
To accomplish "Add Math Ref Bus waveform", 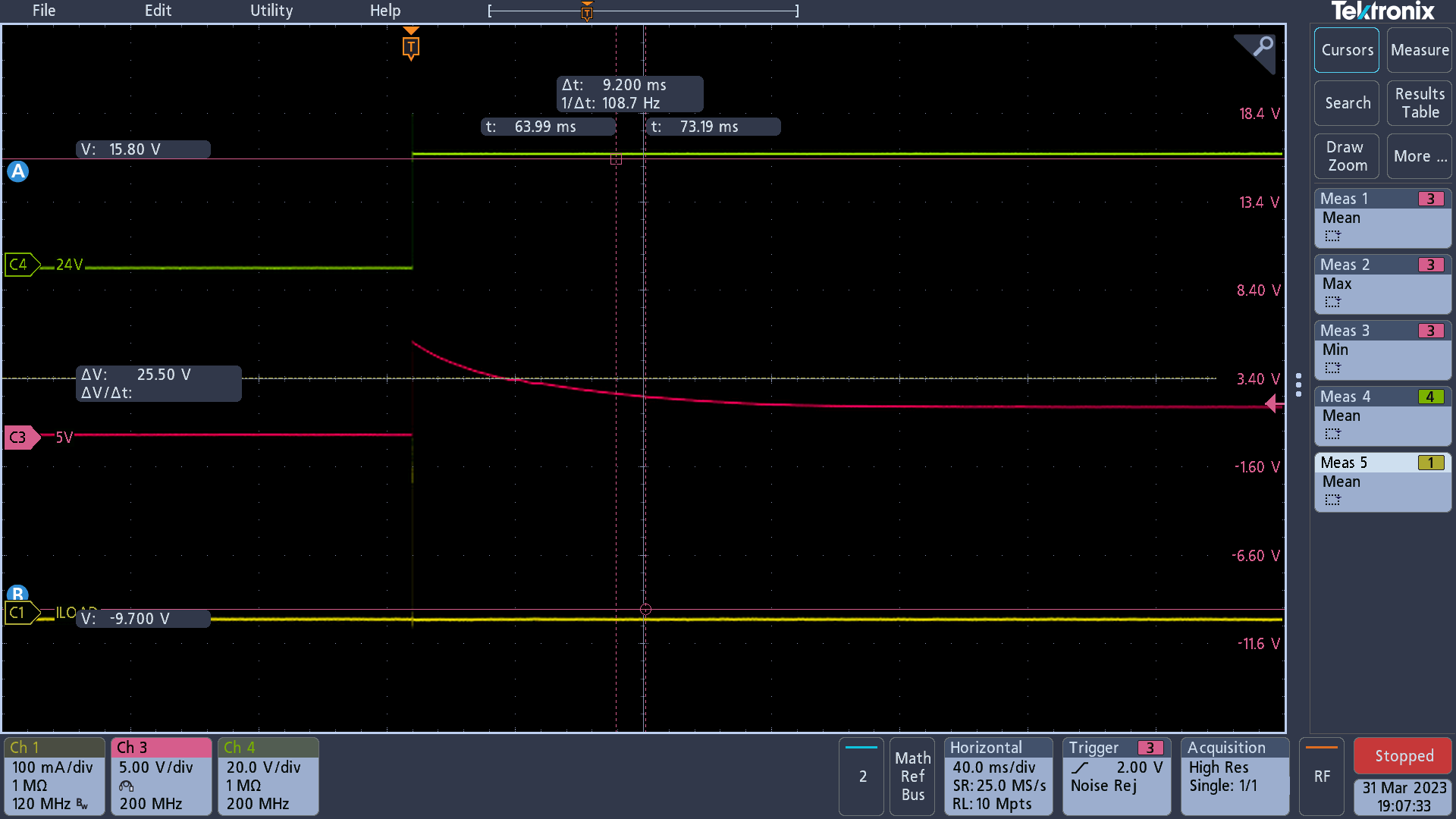I will (912, 776).
